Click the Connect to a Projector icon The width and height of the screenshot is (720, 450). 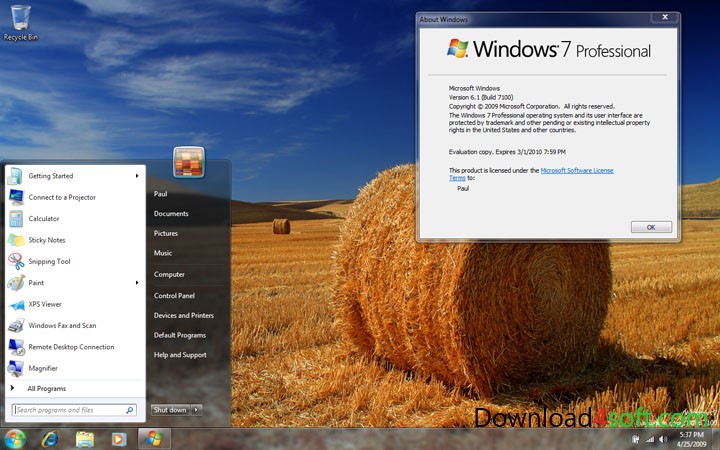pyautogui.click(x=16, y=197)
